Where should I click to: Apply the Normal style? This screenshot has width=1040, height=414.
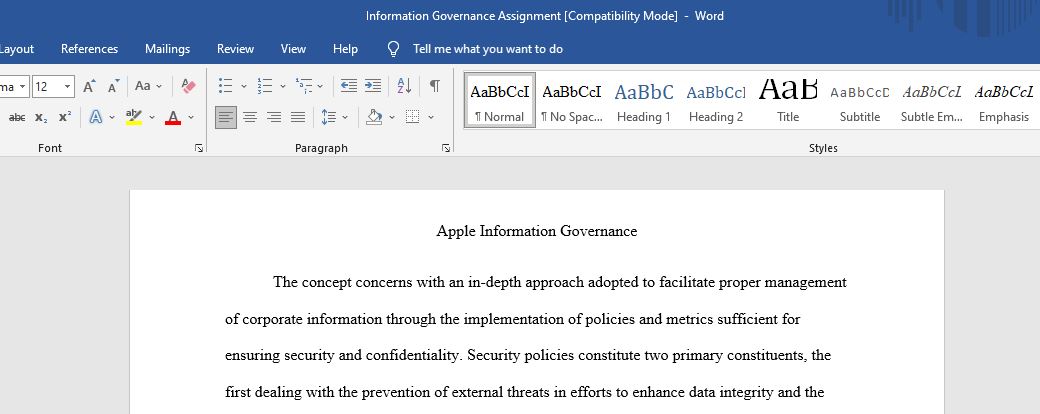[x=499, y=100]
